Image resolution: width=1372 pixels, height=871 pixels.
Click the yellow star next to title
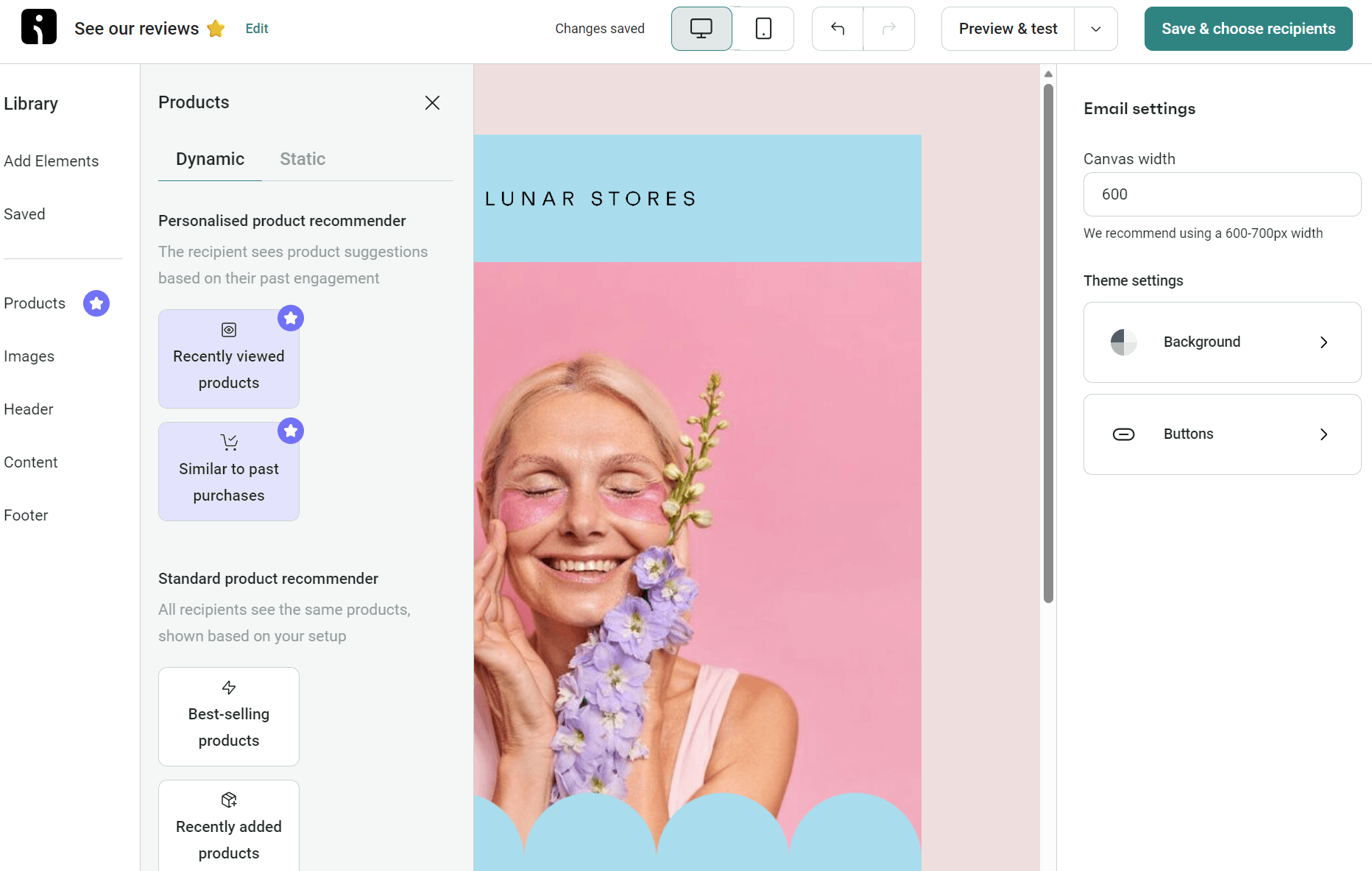216,29
